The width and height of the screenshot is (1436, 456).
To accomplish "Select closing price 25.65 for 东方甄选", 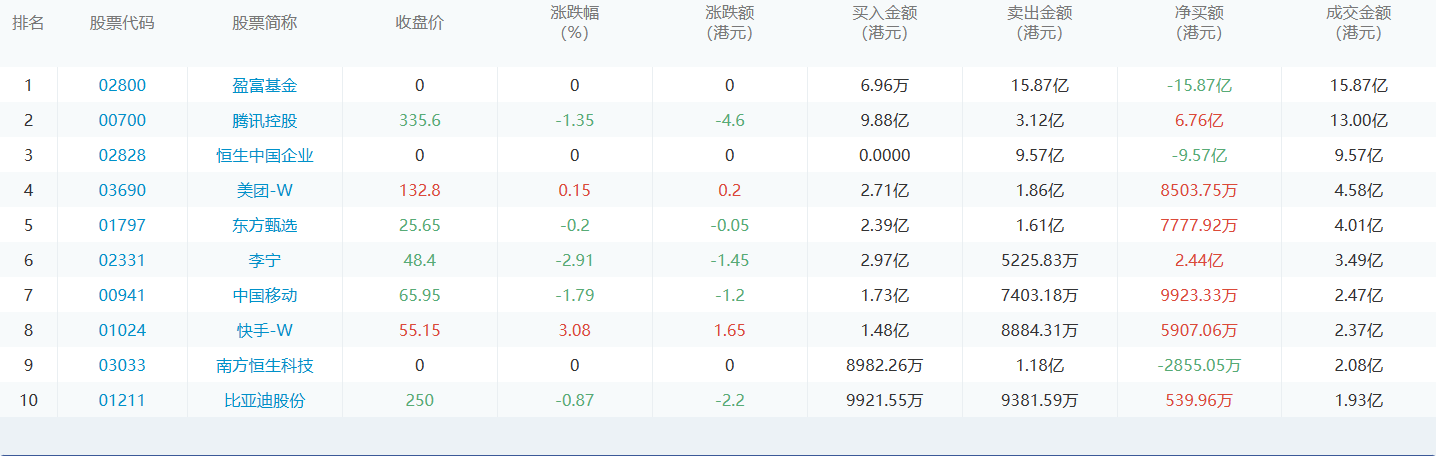I will click(x=419, y=226).
